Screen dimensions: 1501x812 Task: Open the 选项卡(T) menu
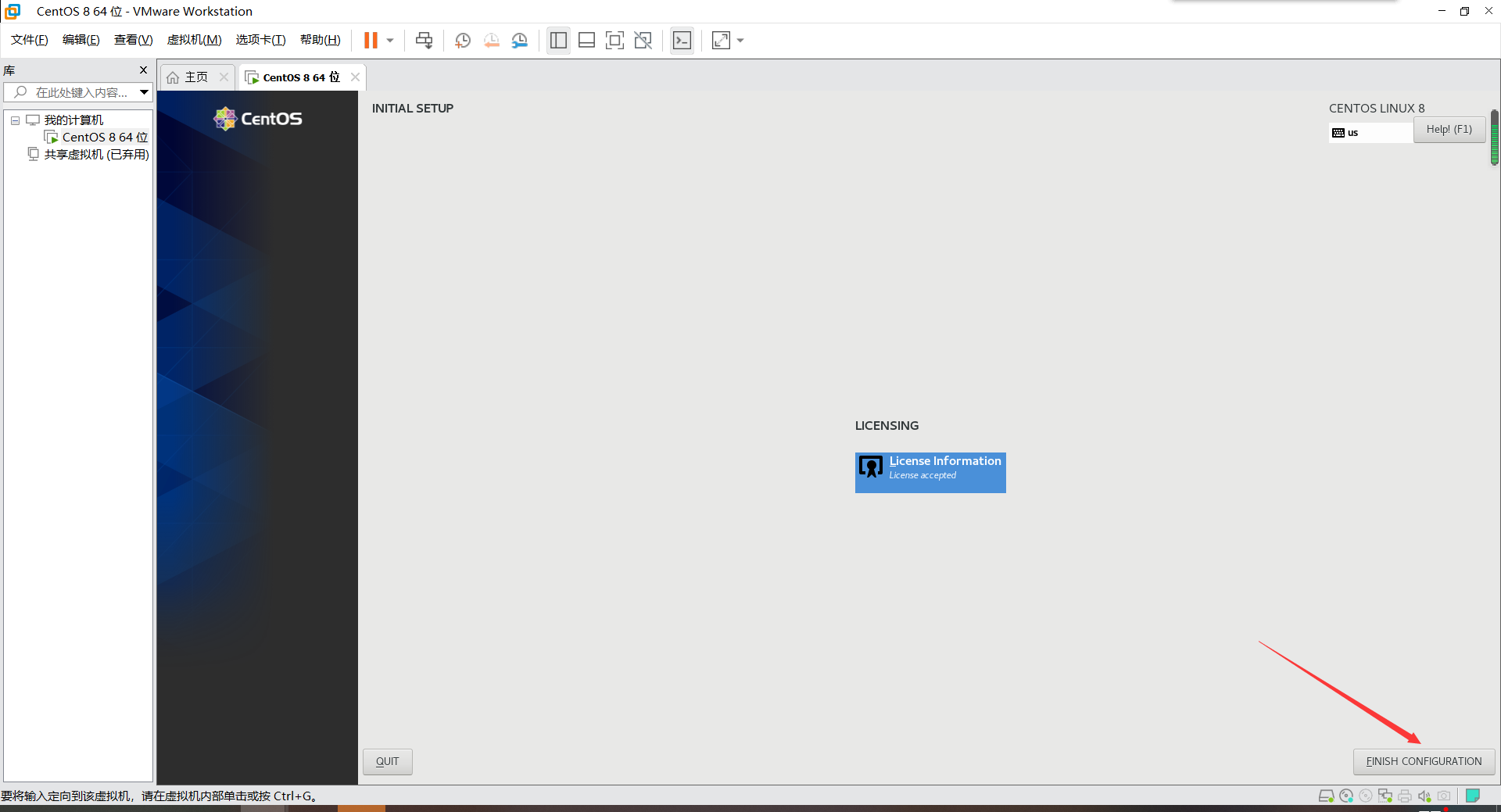[x=261, y=40]
